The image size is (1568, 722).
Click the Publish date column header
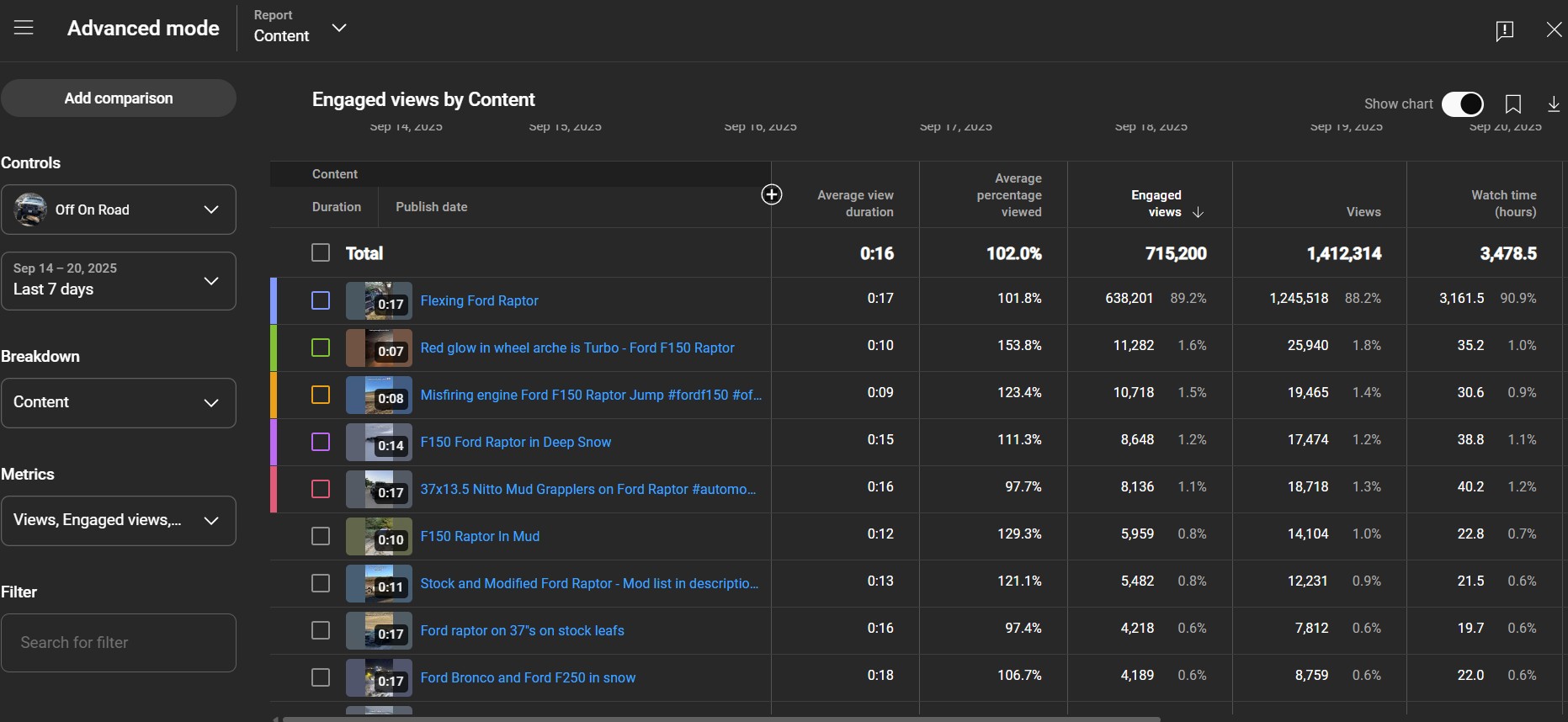431,207
